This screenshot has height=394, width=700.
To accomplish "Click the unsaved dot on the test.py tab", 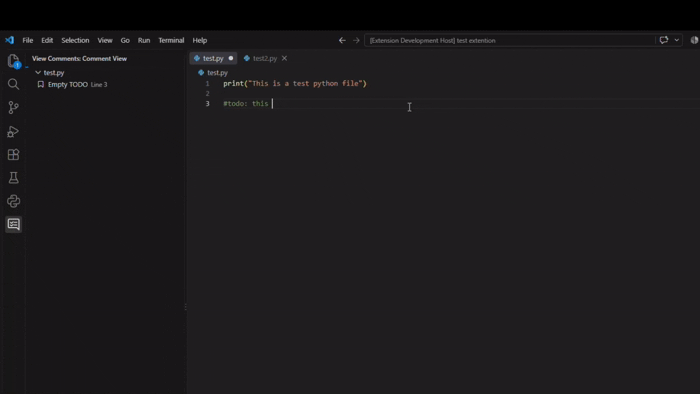I will (231, 58).
